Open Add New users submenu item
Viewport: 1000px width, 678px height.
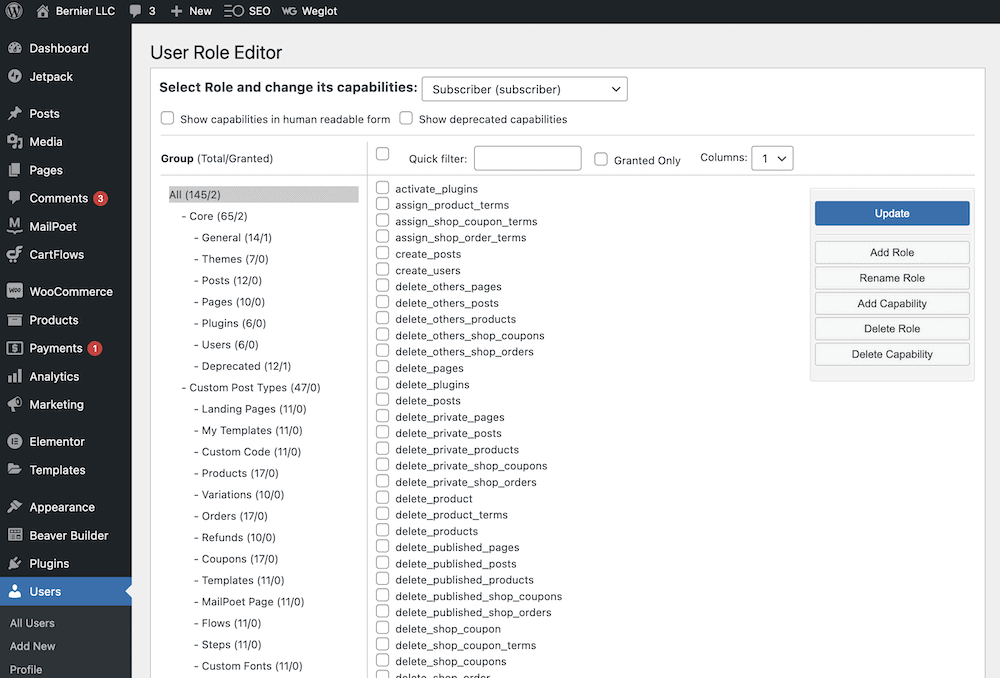point(33,646)
